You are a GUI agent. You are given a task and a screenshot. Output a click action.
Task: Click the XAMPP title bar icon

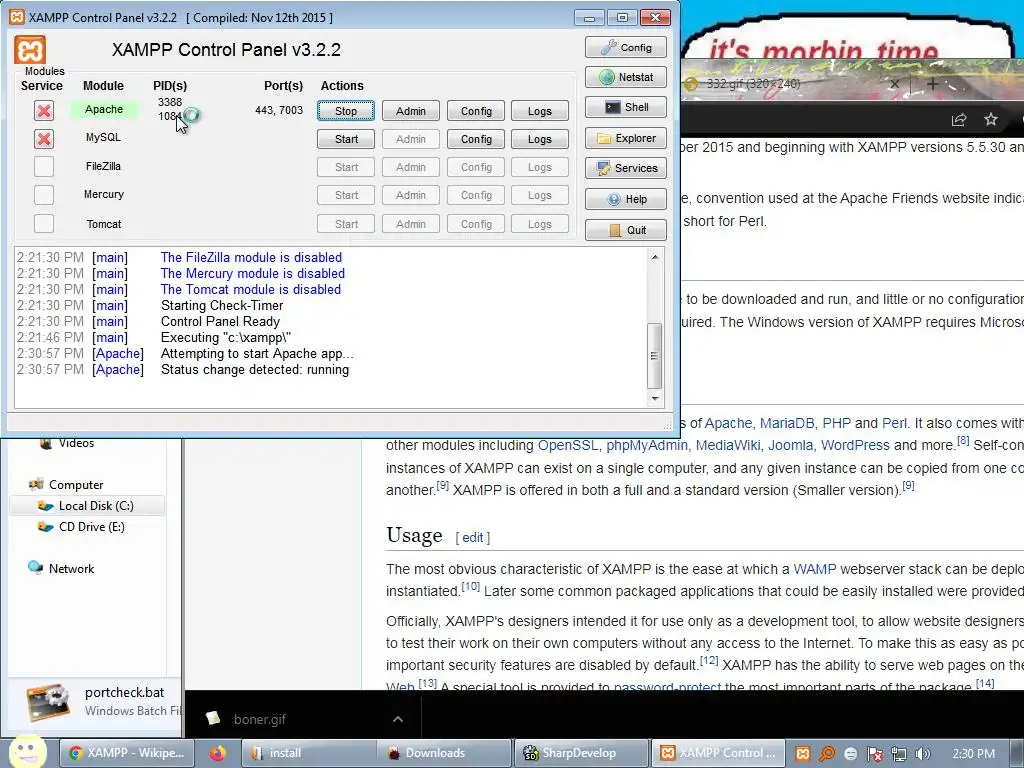click(x=17, y=17)
